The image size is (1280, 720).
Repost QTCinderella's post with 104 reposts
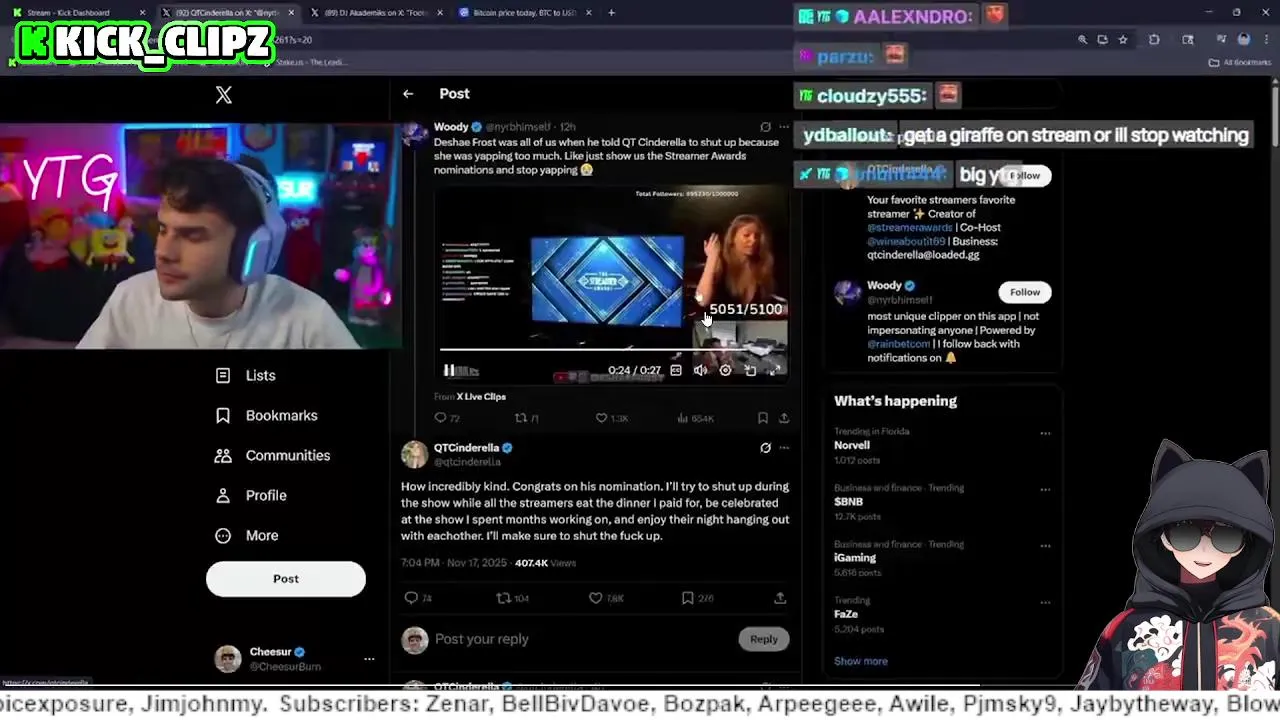tap(513, 598)
